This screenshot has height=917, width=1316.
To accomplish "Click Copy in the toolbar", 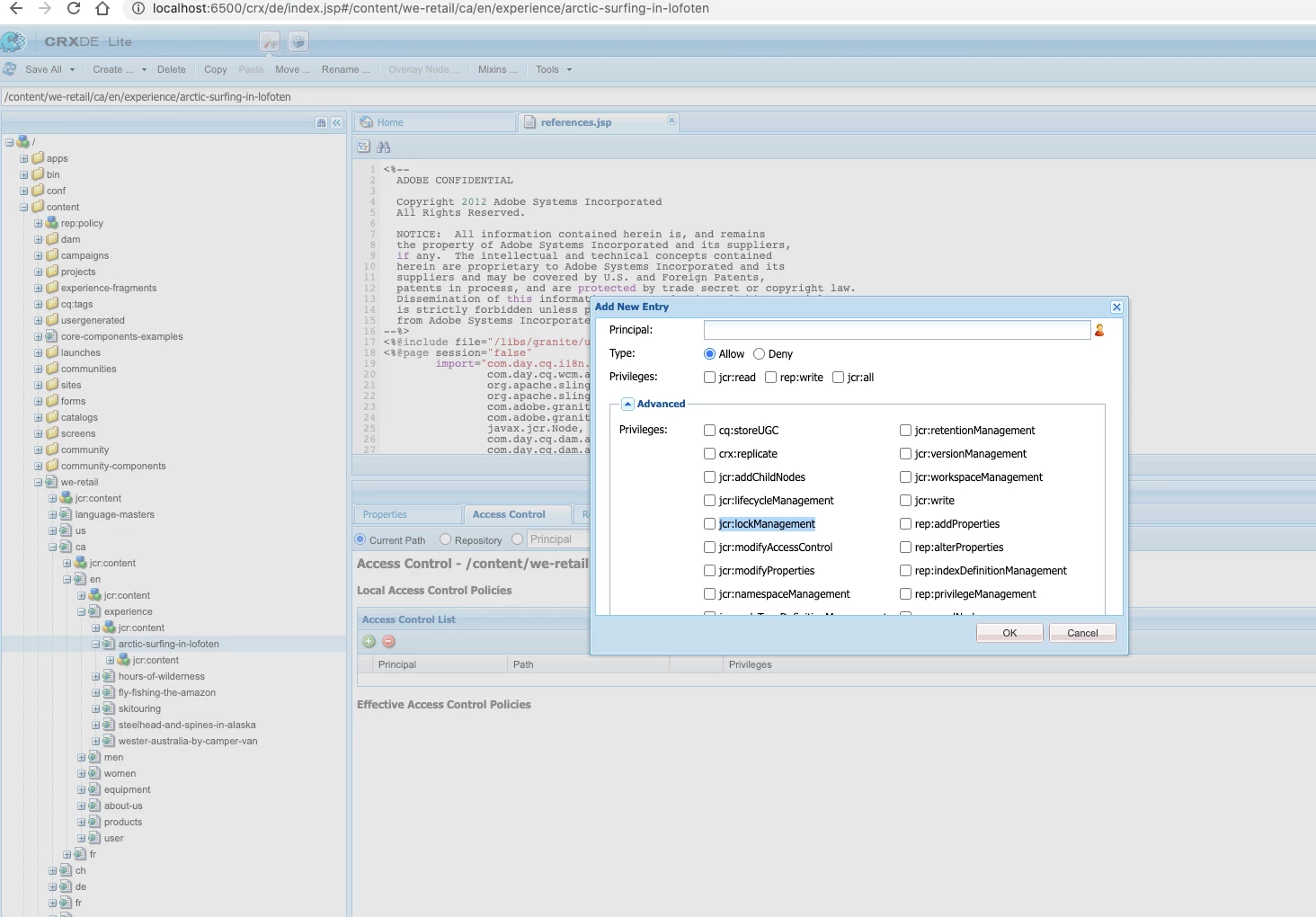I will [x=216, y=69].
